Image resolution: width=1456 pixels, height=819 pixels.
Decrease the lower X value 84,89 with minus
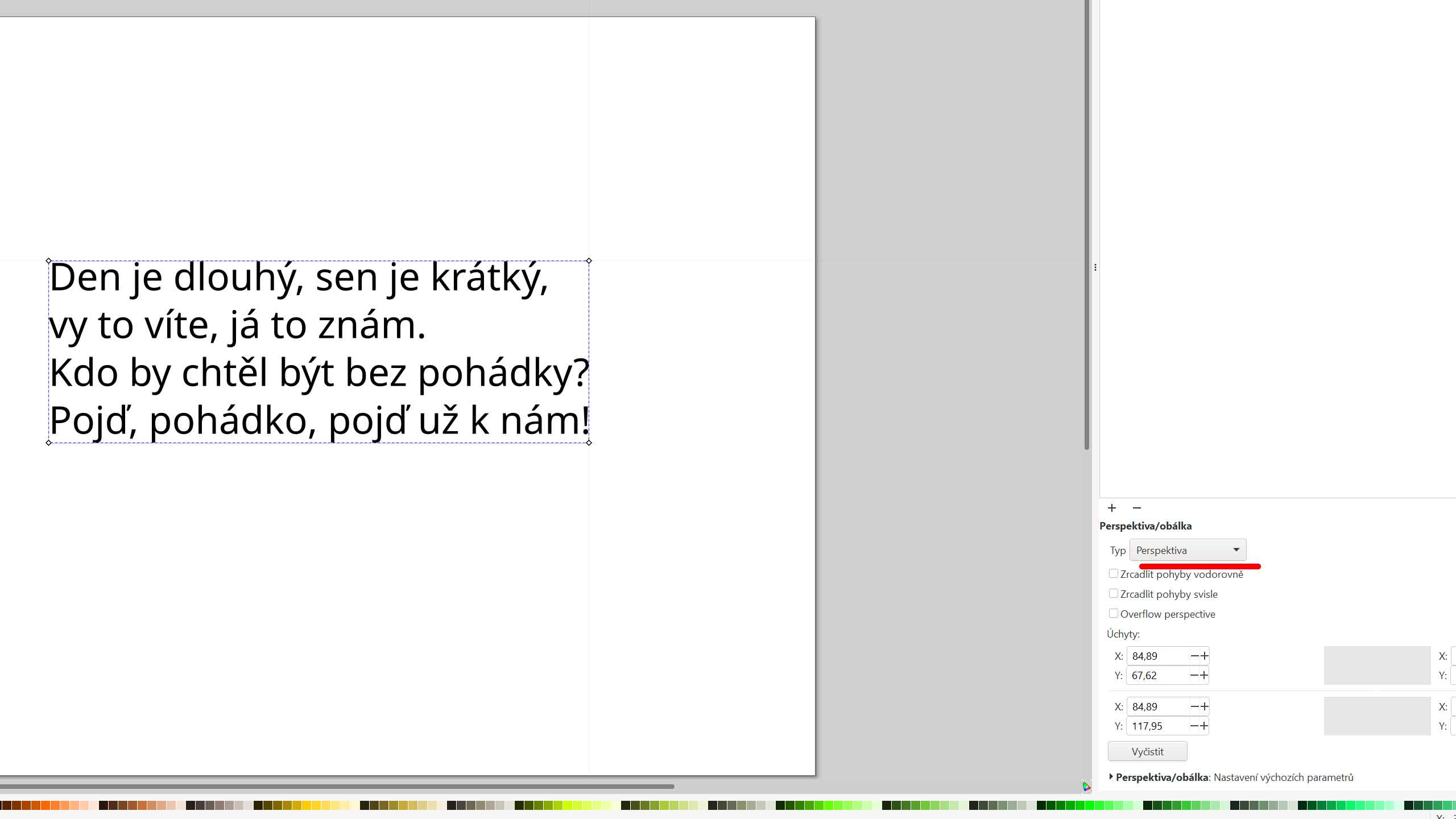pyautogui.click(x=1193, y=706)
